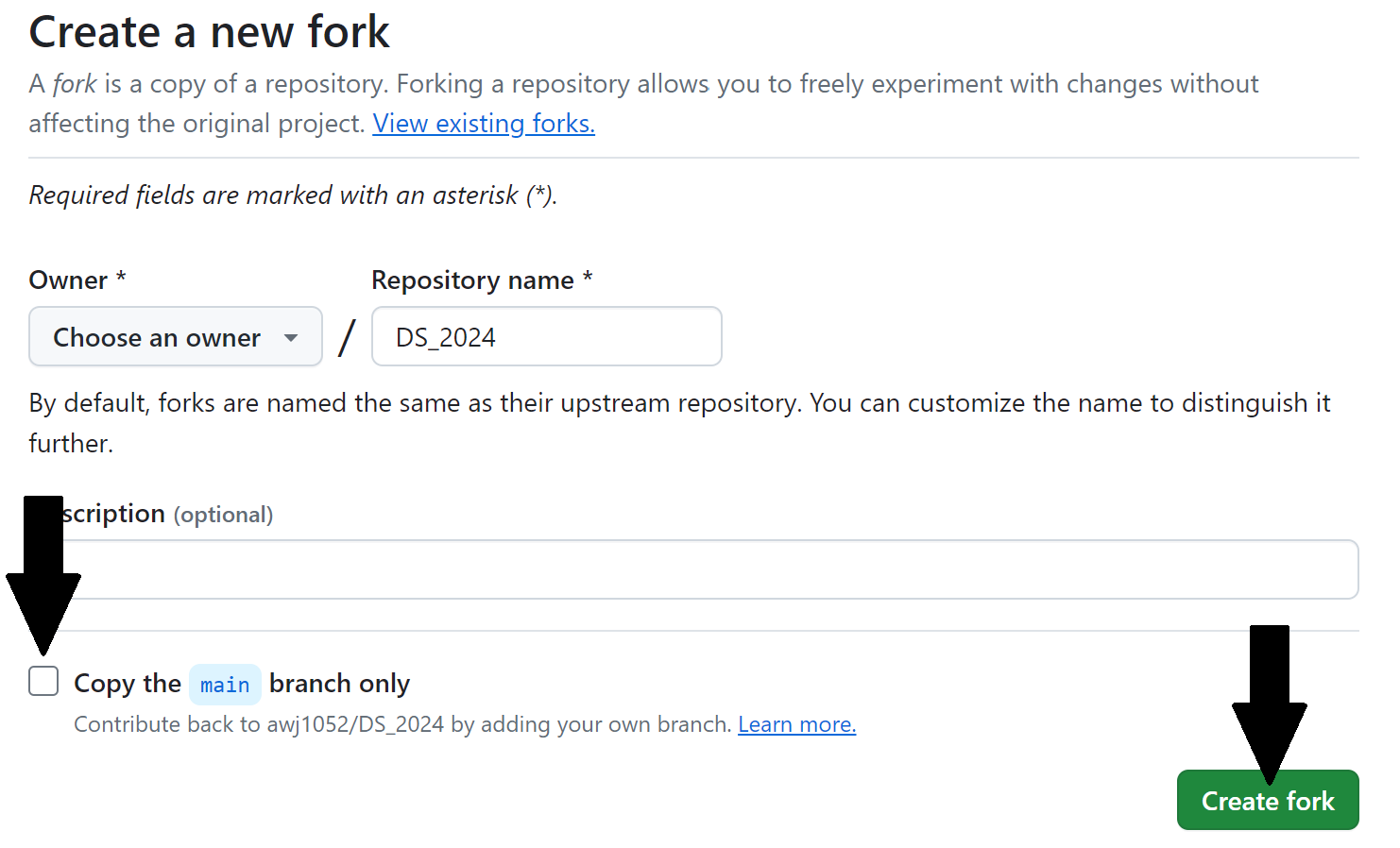Click the italic word fork in the intro
The width and height of the screenshot is (1400, 848).
pyautogui.click(x=75, y=84)
